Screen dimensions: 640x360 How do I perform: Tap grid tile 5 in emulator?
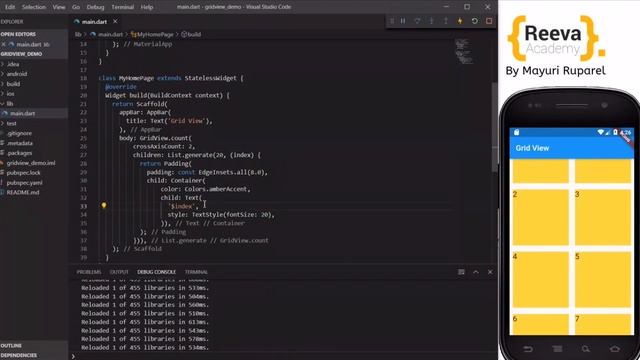pos(603,280)
